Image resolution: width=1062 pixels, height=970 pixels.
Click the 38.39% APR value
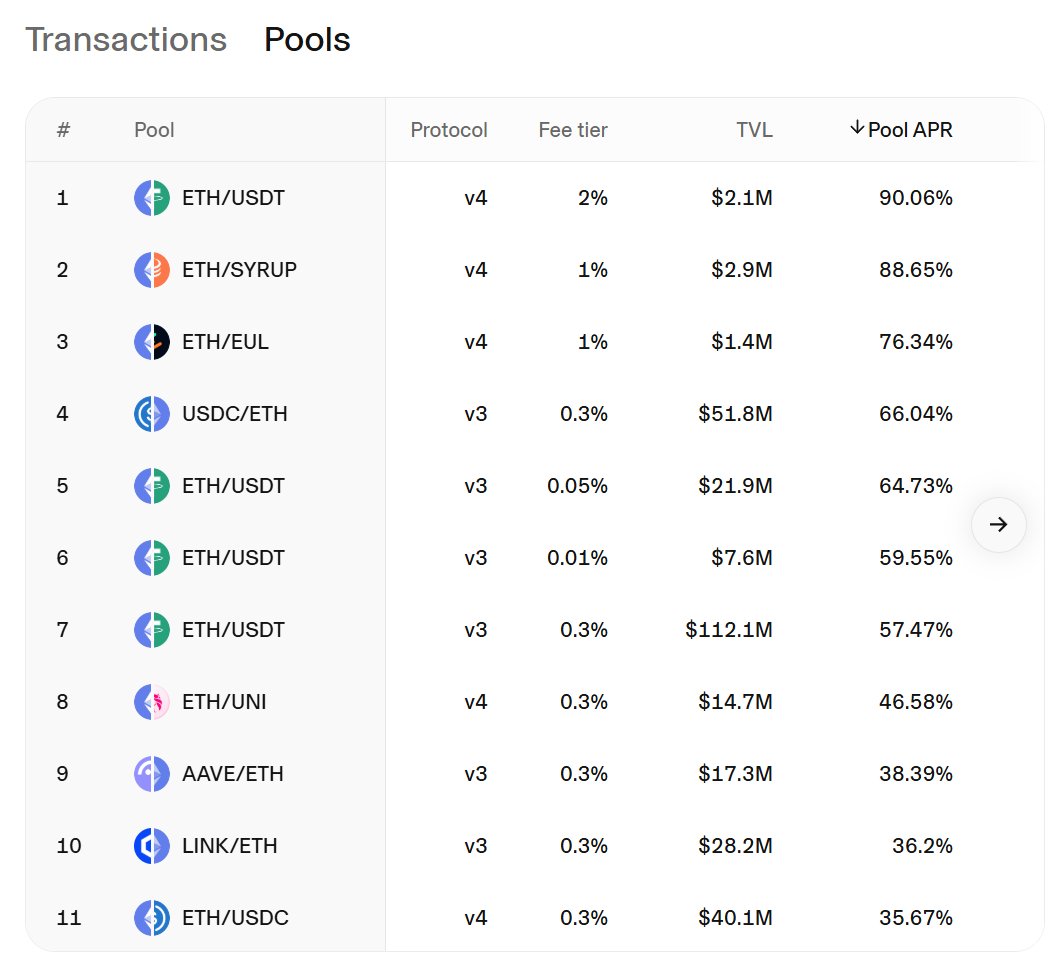[916, 774]
